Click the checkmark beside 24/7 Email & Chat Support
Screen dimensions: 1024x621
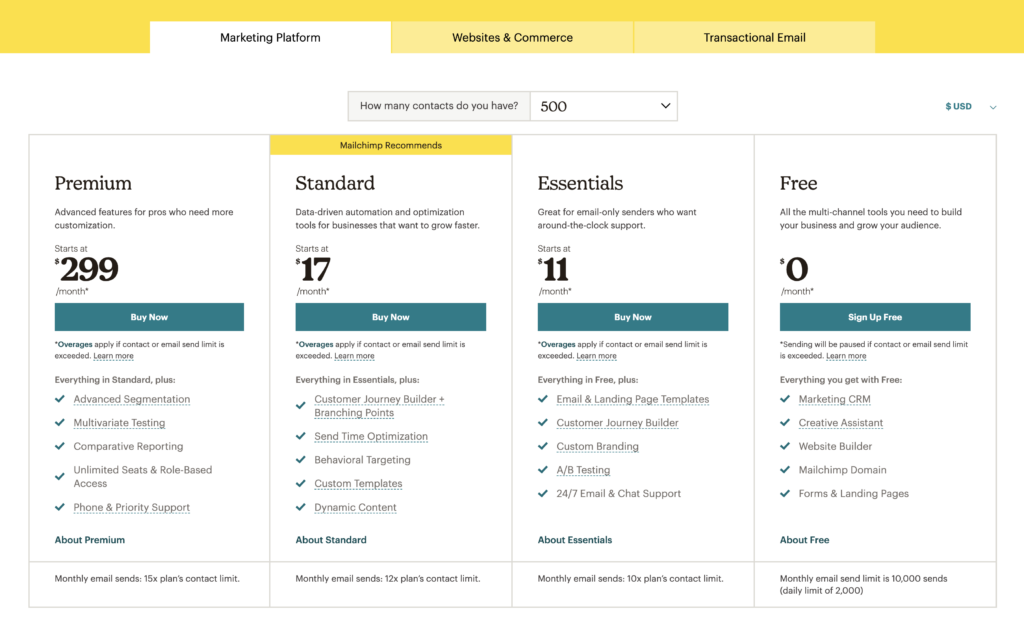(543, 494)
